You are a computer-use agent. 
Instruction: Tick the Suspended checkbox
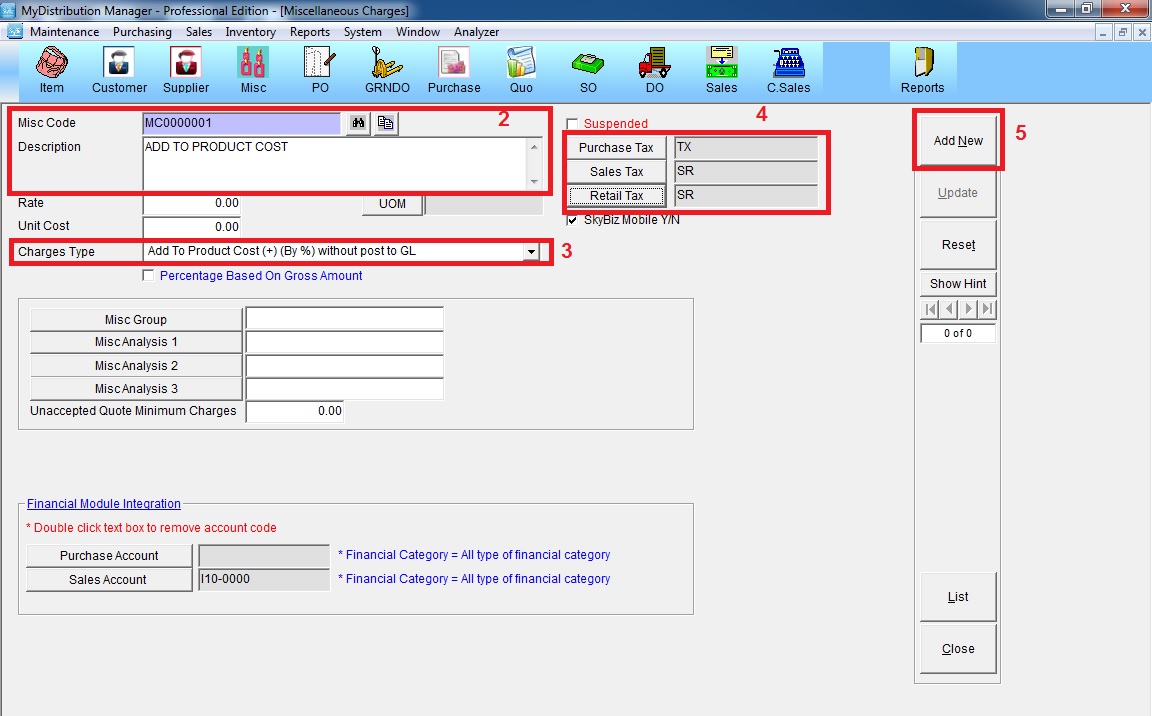[x=573, y=124]
